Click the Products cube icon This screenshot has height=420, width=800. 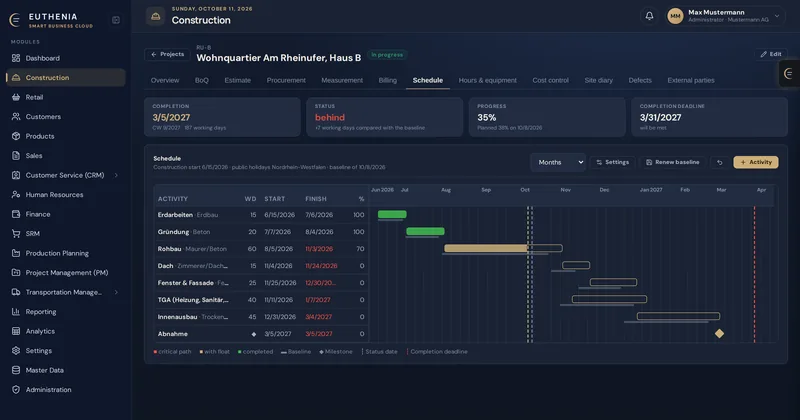pos(16,136)
